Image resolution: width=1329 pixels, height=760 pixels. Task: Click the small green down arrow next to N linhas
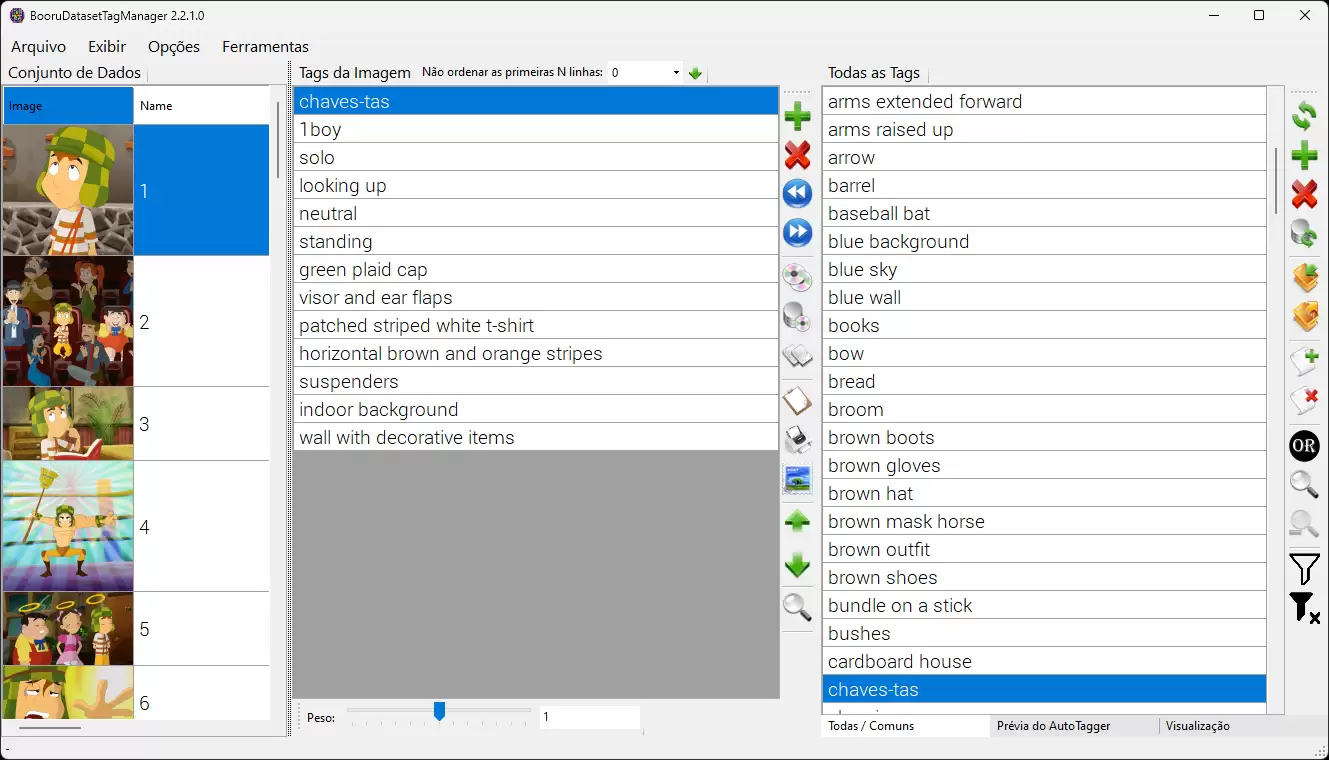click(x=695, y=73)
